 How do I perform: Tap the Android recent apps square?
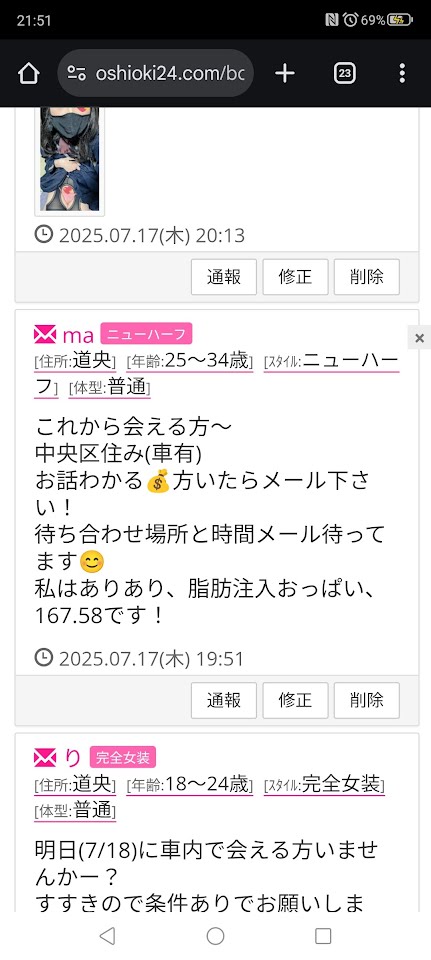pyautogui.click(x=323, y=936)
